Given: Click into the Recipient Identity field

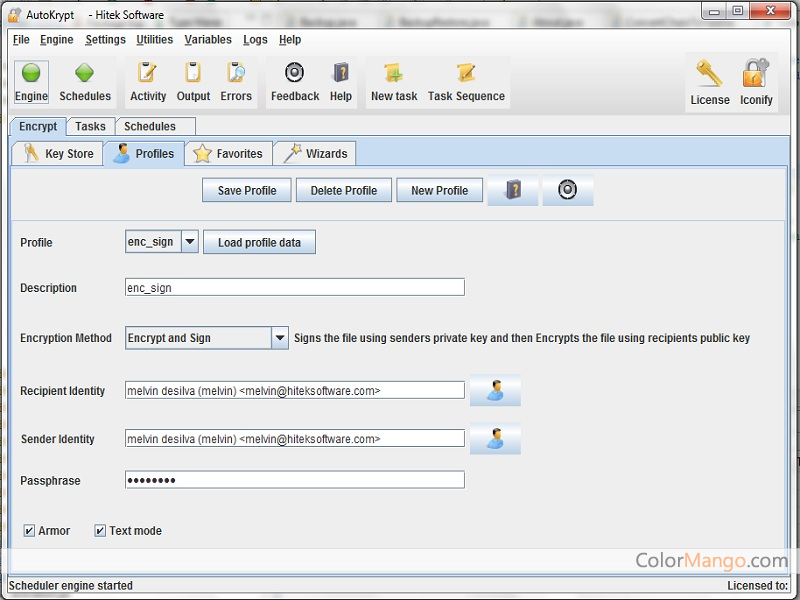Looking at the screenshot, I should (295, 390).
